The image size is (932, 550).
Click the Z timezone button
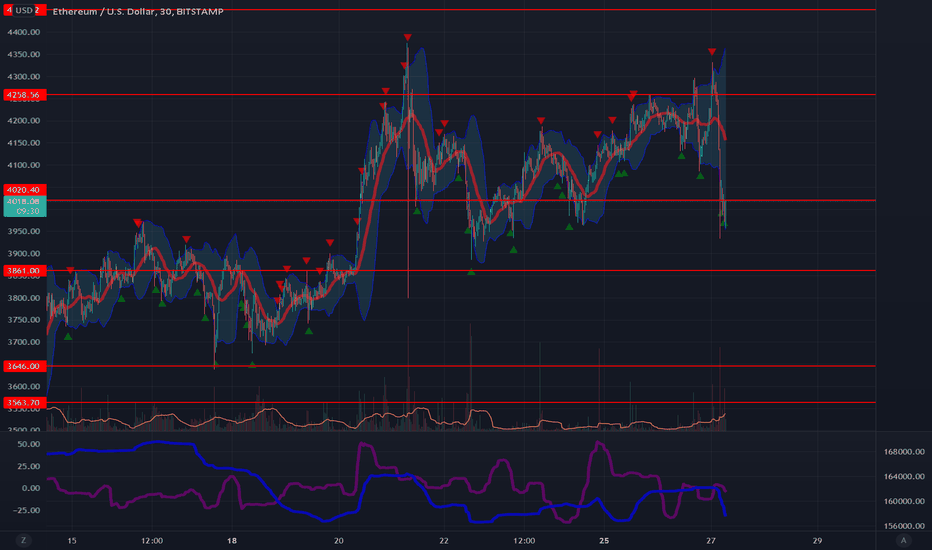click(24, 540)
